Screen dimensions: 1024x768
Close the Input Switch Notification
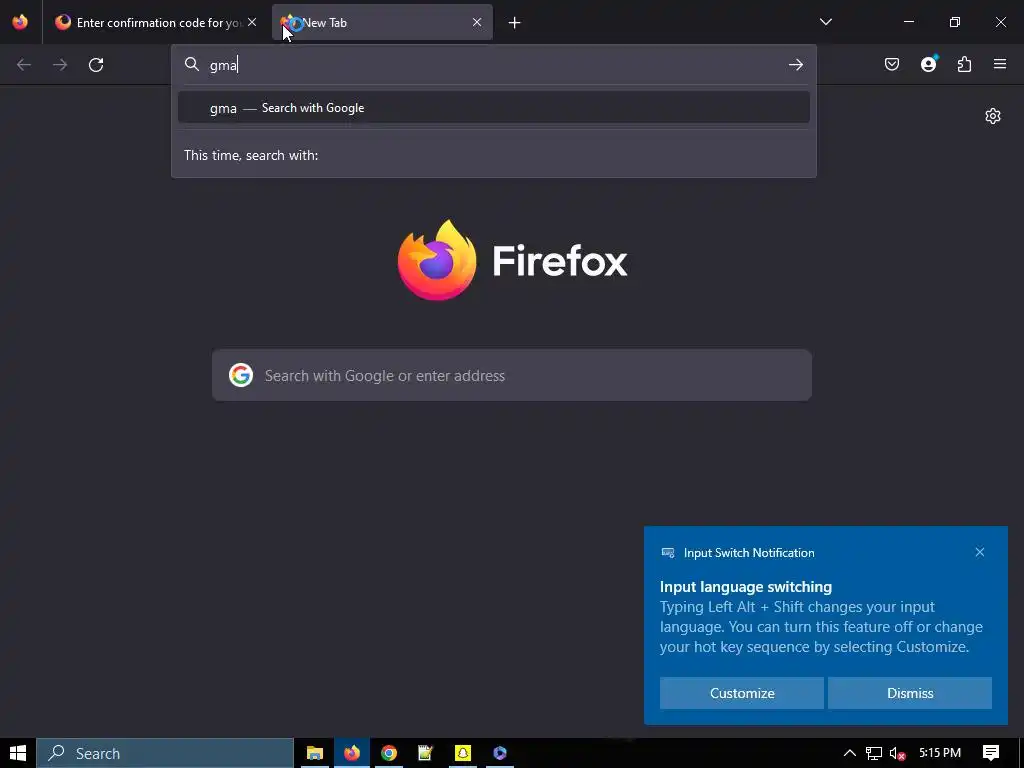(980, 552)
